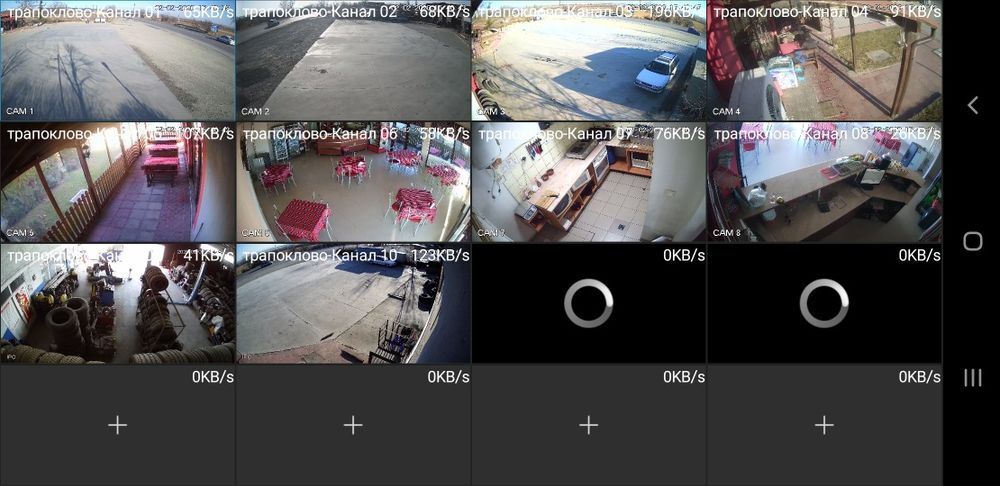Click the трапоклово-Канал 04 title
1000x486 pixels.
[791, 12]
